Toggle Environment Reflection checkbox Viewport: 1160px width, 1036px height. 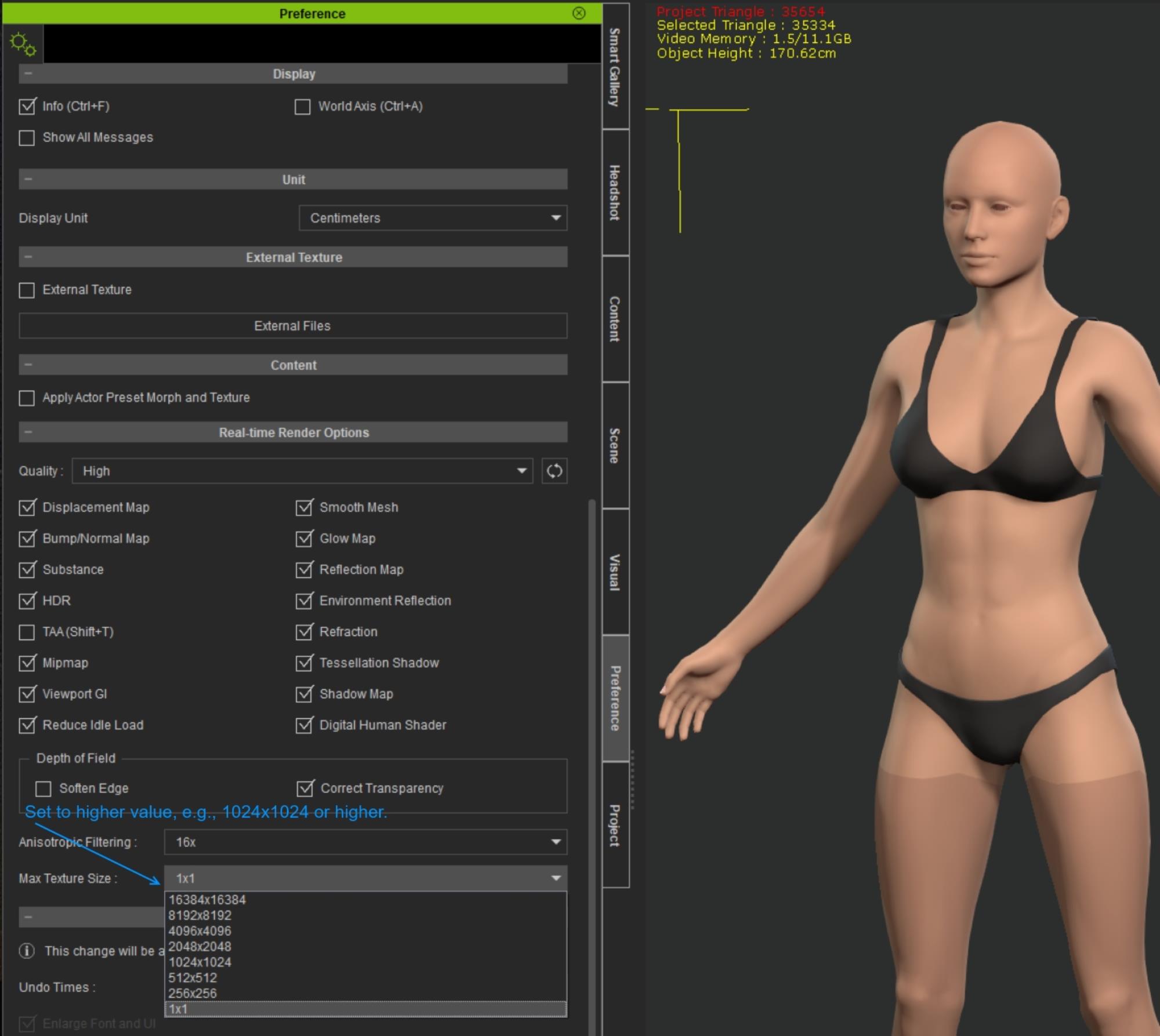click(x=304, y=601)
